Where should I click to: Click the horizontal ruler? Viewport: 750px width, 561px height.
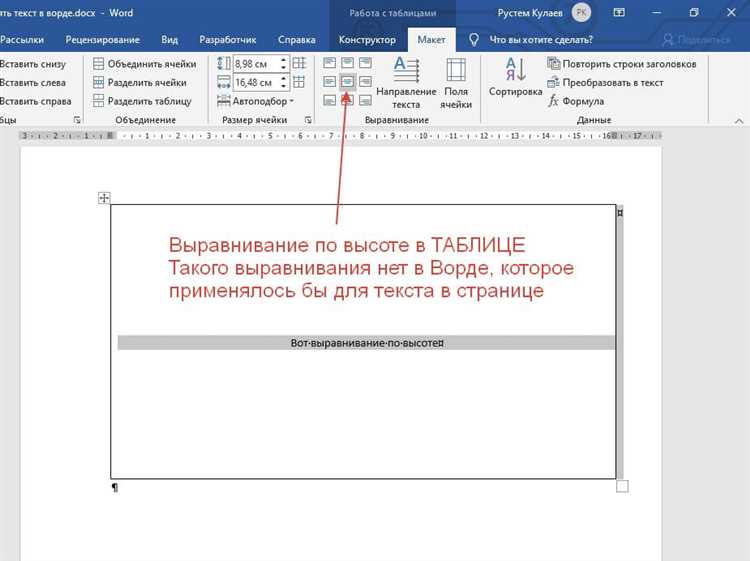coord(341,136)
